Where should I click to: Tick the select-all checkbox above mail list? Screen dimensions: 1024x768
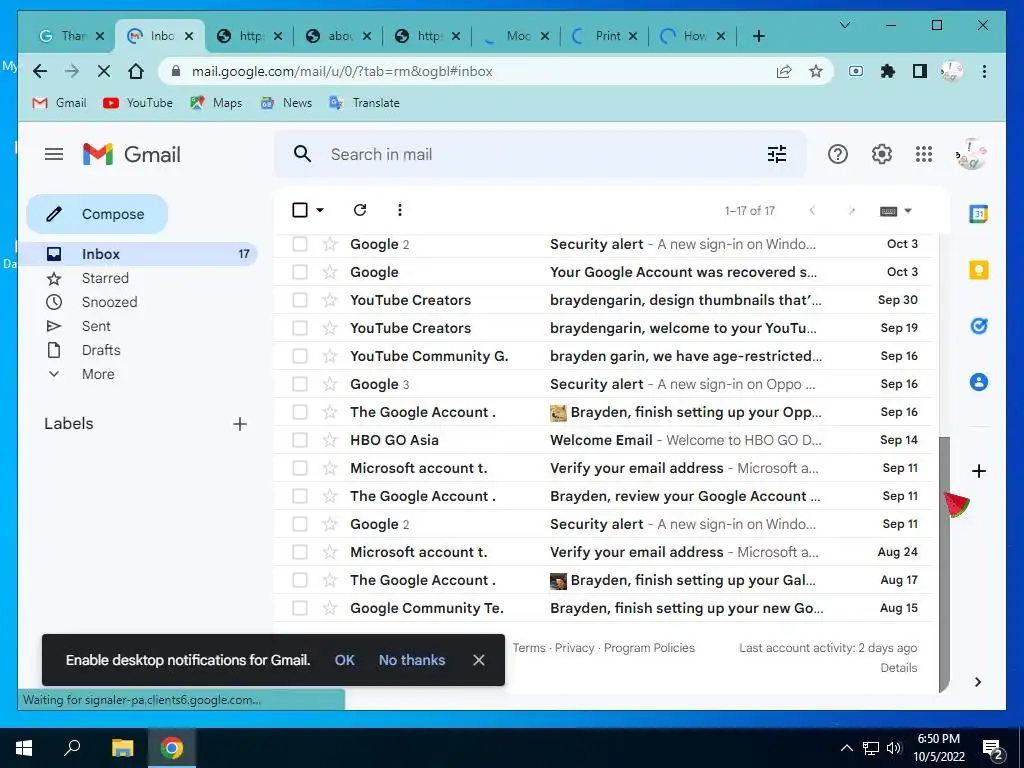click(300, 210)
